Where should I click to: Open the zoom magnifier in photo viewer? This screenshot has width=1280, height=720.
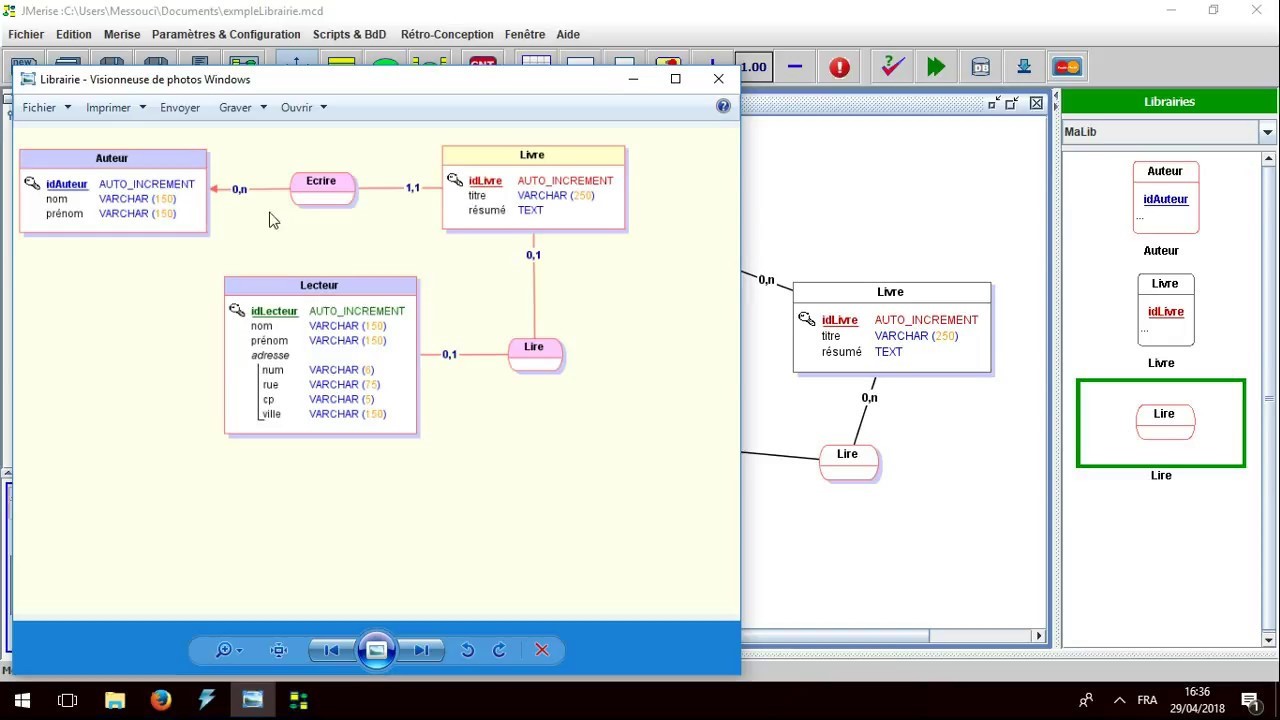pyautogui.click(x=228, y=650)
